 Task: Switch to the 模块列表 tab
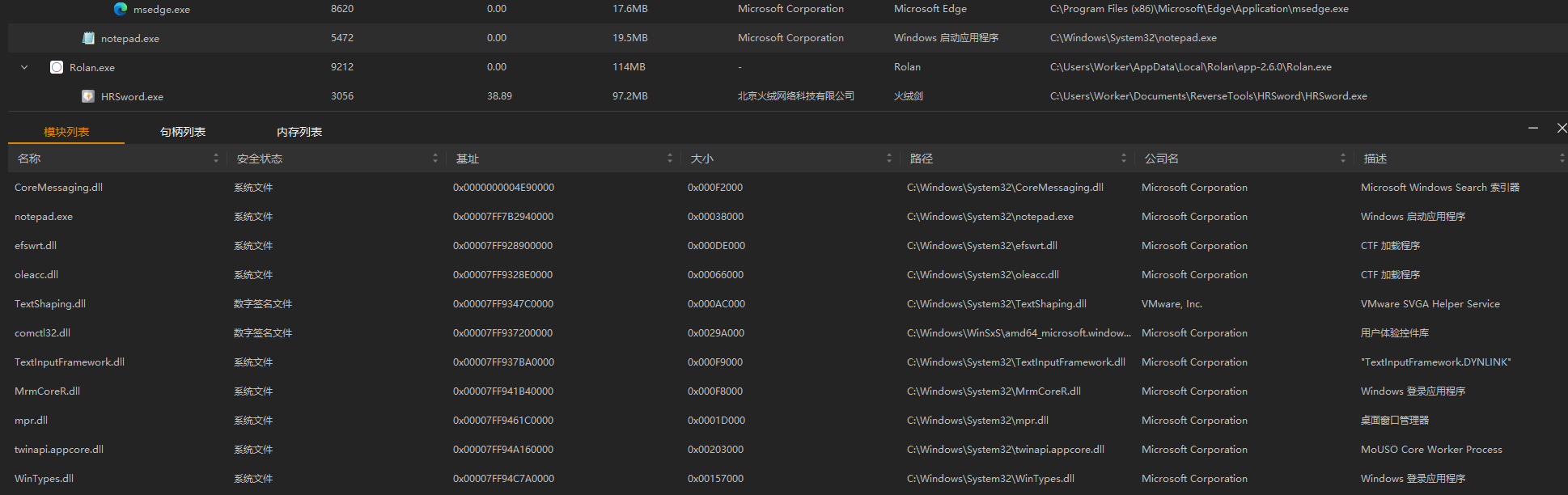point(66,132)
